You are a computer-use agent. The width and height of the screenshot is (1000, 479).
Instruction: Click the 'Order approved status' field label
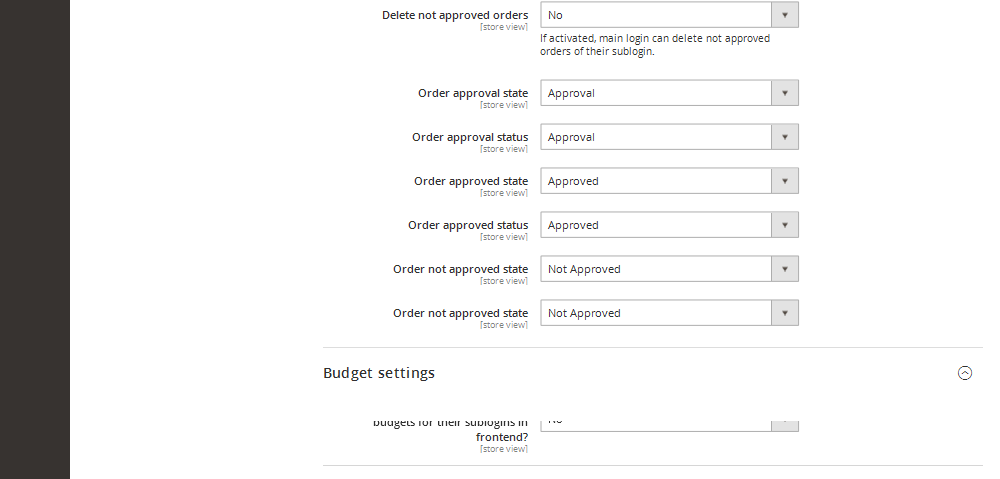pos(468,225)
